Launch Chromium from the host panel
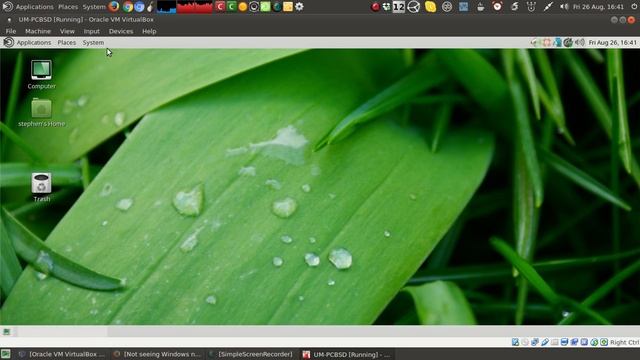Screen dimensions: 640x360 139,7
